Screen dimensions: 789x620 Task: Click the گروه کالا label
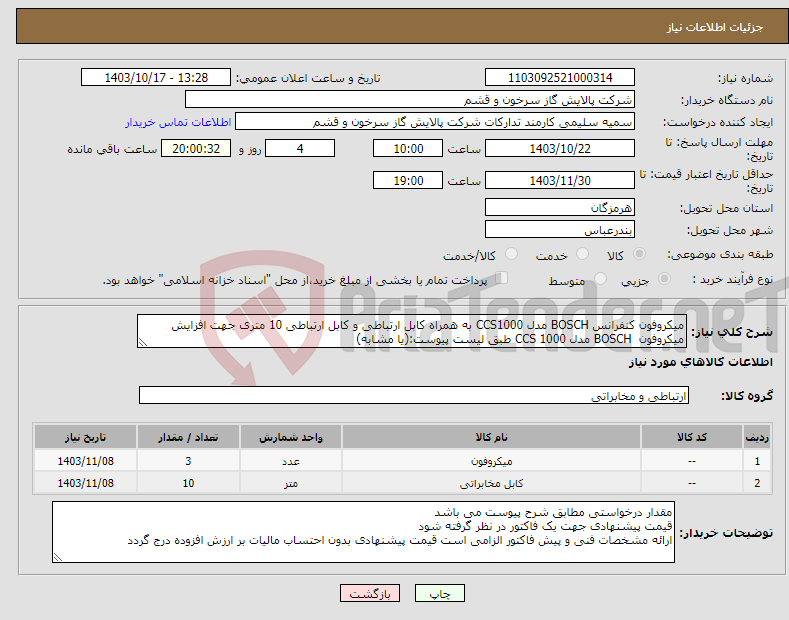pyautogui.click(x=747, y=396)
